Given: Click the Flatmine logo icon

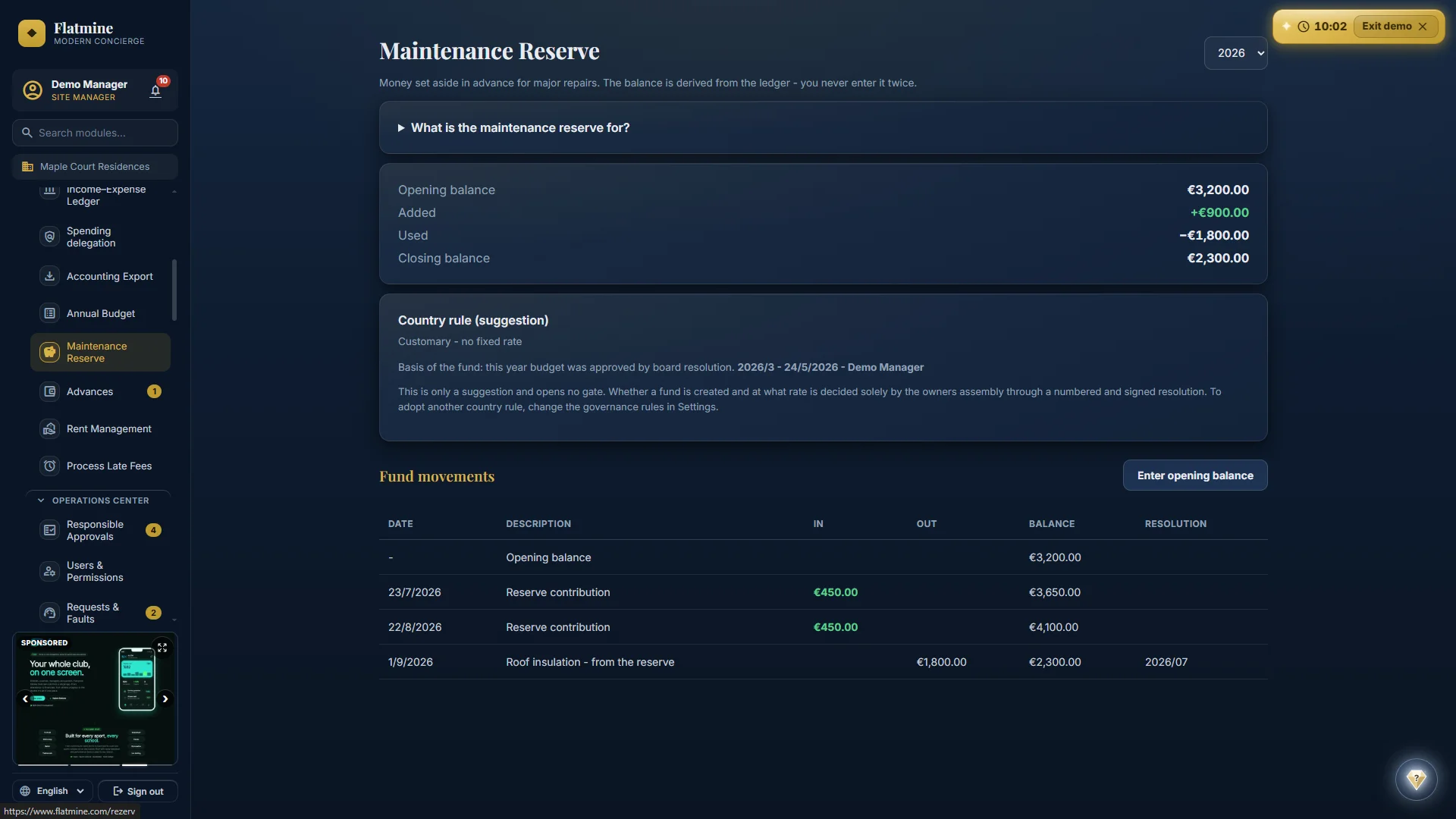Looking at the screenshot, I should pos(32,33).
